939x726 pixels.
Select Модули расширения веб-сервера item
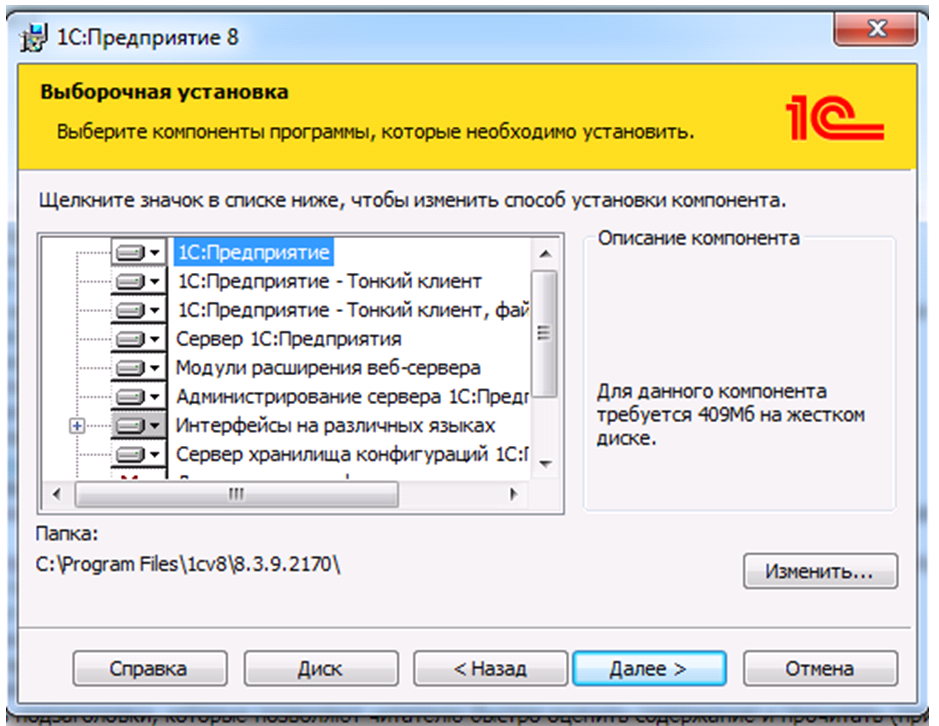tap(328, 368)
